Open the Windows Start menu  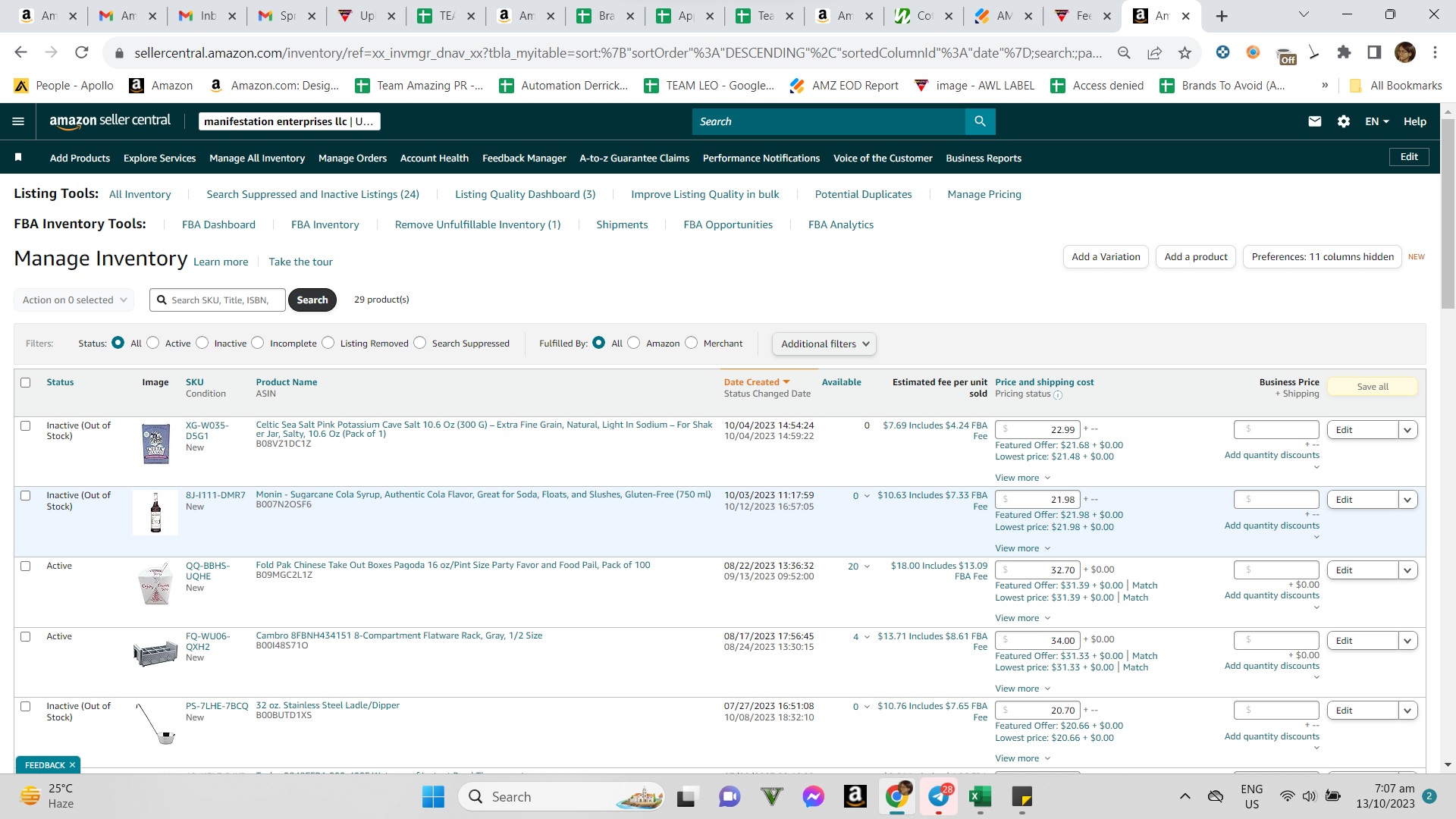pos(433,796)
